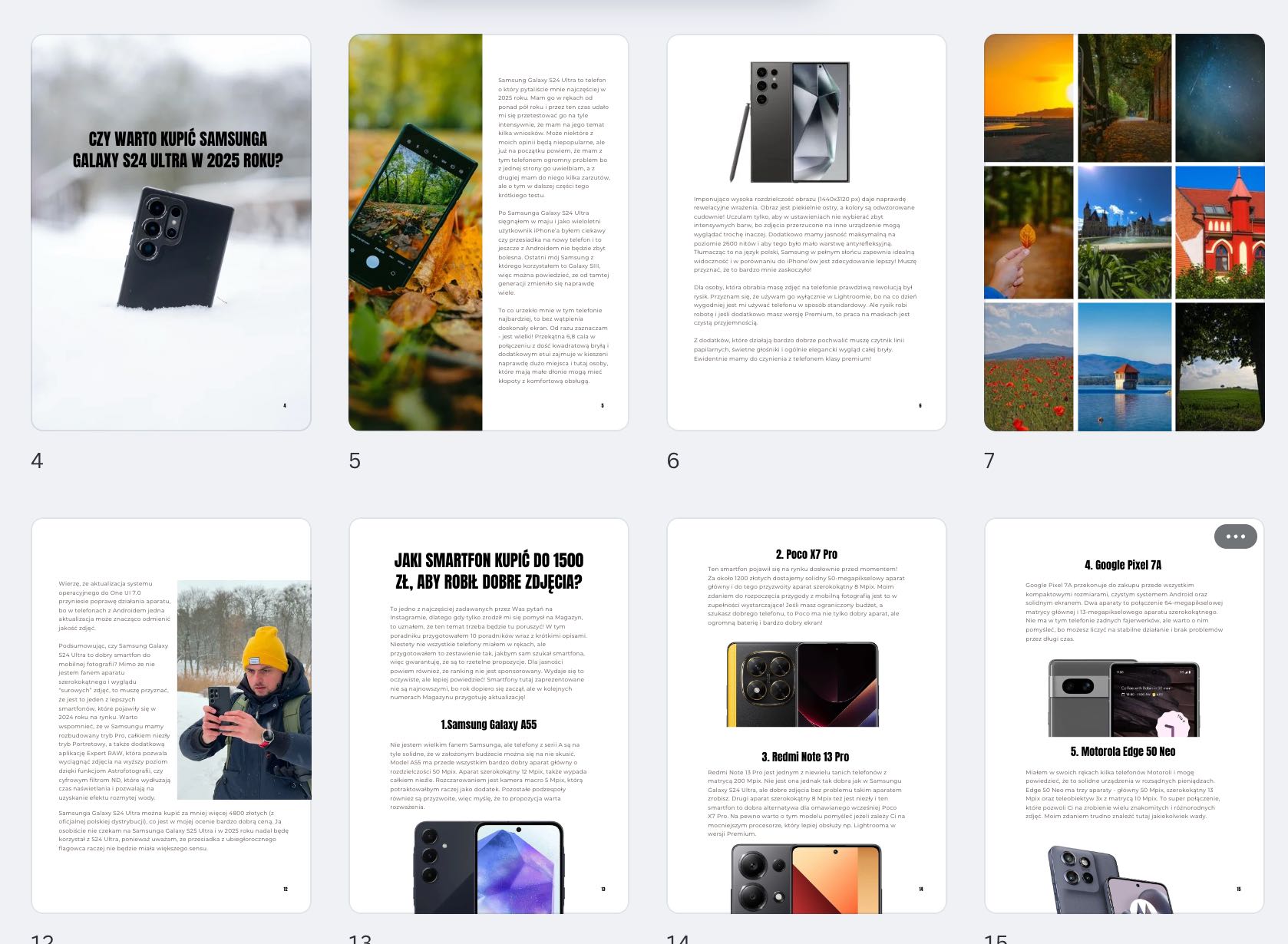The width and height of the screenshot is (1288, 944).
Task: Select page 4 Samsung Galaxy S24 cover thumbnail
Action: pyautogui.click(x=171, y=232)
